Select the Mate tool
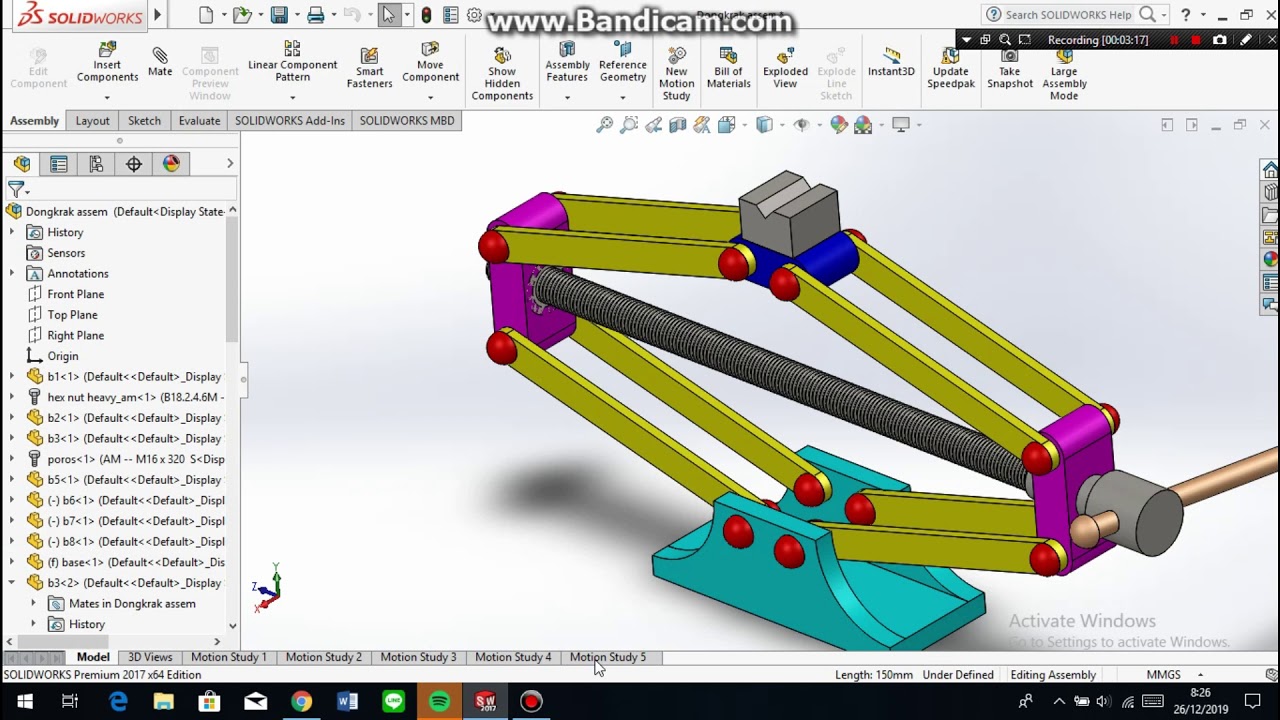This screenshot has width=1280, height=720. click(160, 62)
